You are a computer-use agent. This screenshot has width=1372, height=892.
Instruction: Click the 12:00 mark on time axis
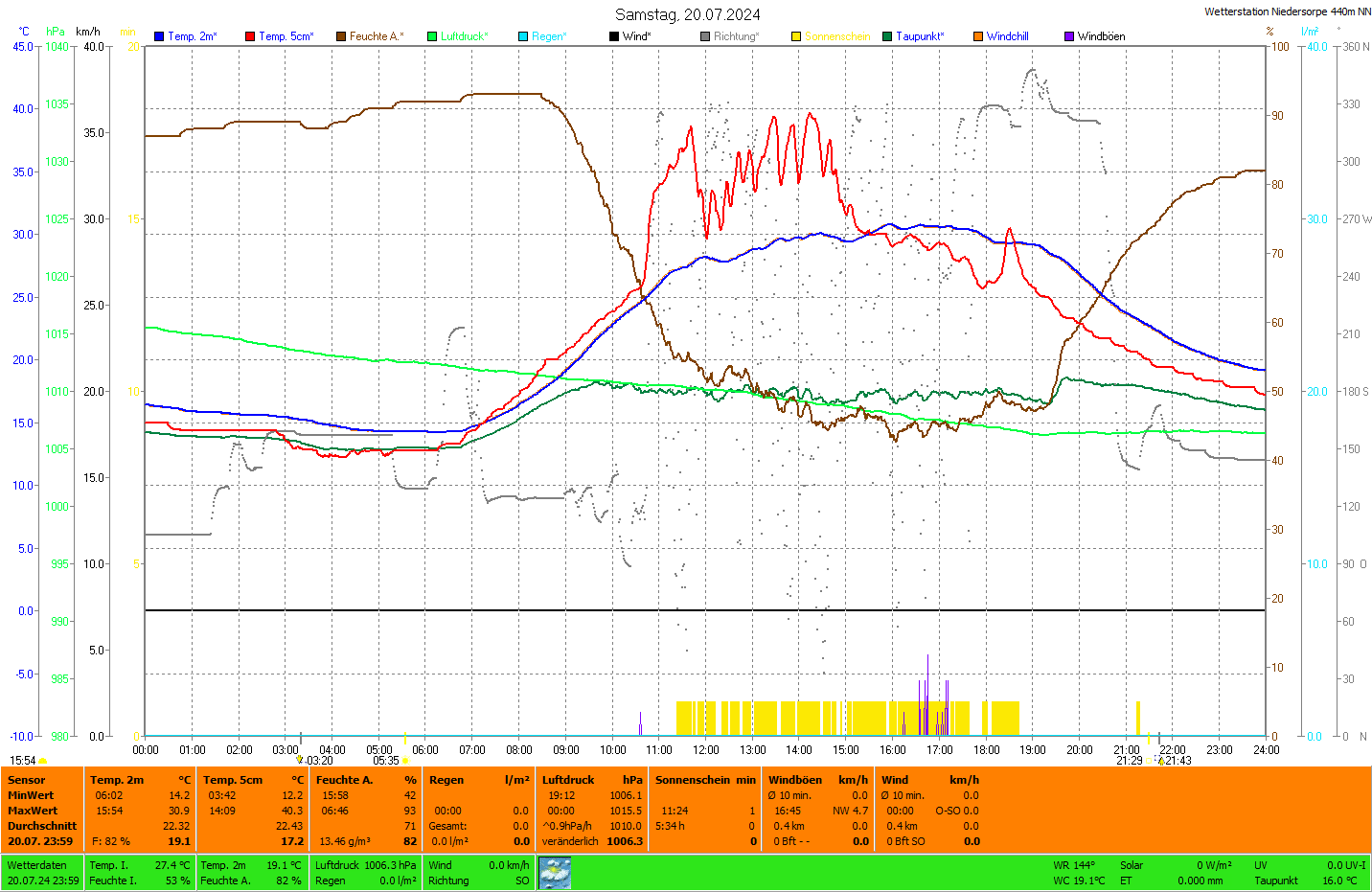[706, 750]
